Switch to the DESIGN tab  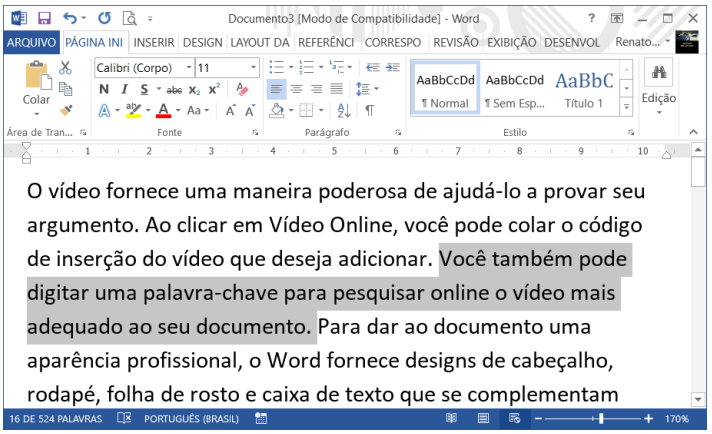pyautogui.click(x=203, y=43)
